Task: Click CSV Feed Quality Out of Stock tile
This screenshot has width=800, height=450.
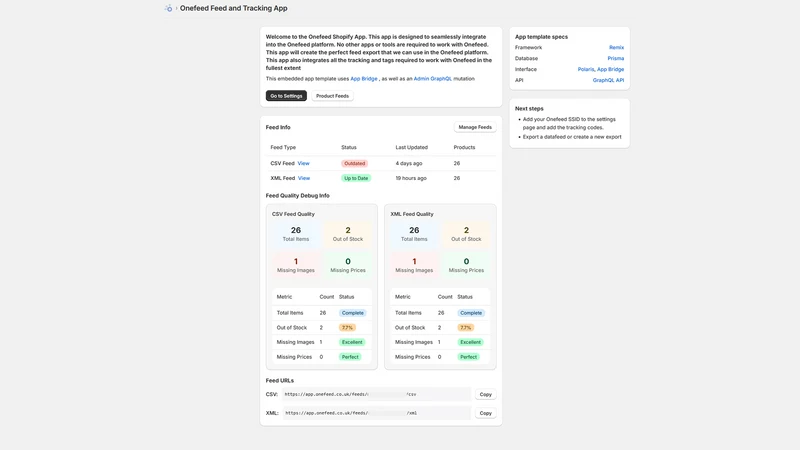Action: pyautogui.click(x=348, y=234)
